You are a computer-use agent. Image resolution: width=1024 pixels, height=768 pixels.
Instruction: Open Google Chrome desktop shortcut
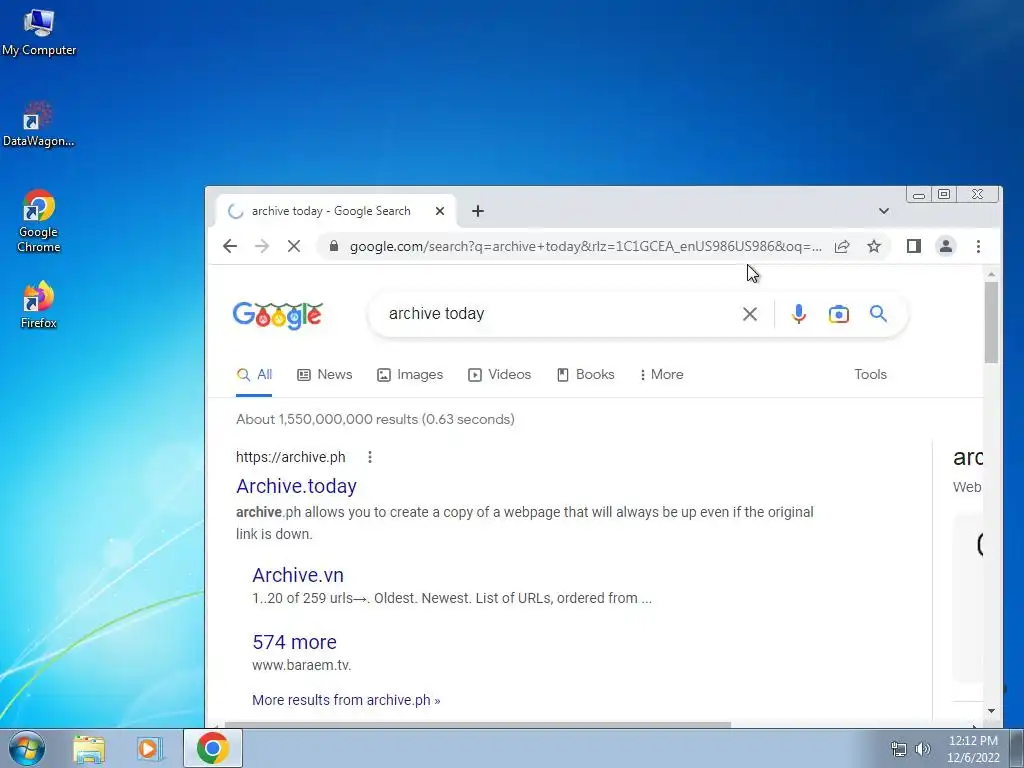click(39, 221)
